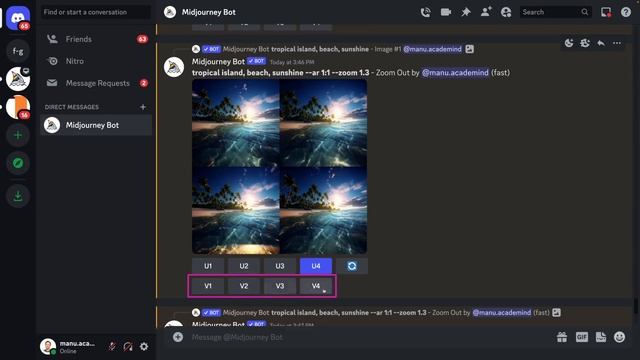The width and height of the screenshot is (640, 360).
Task: Click Midjourney Bot name in message header
Action: tap(218, 62)
